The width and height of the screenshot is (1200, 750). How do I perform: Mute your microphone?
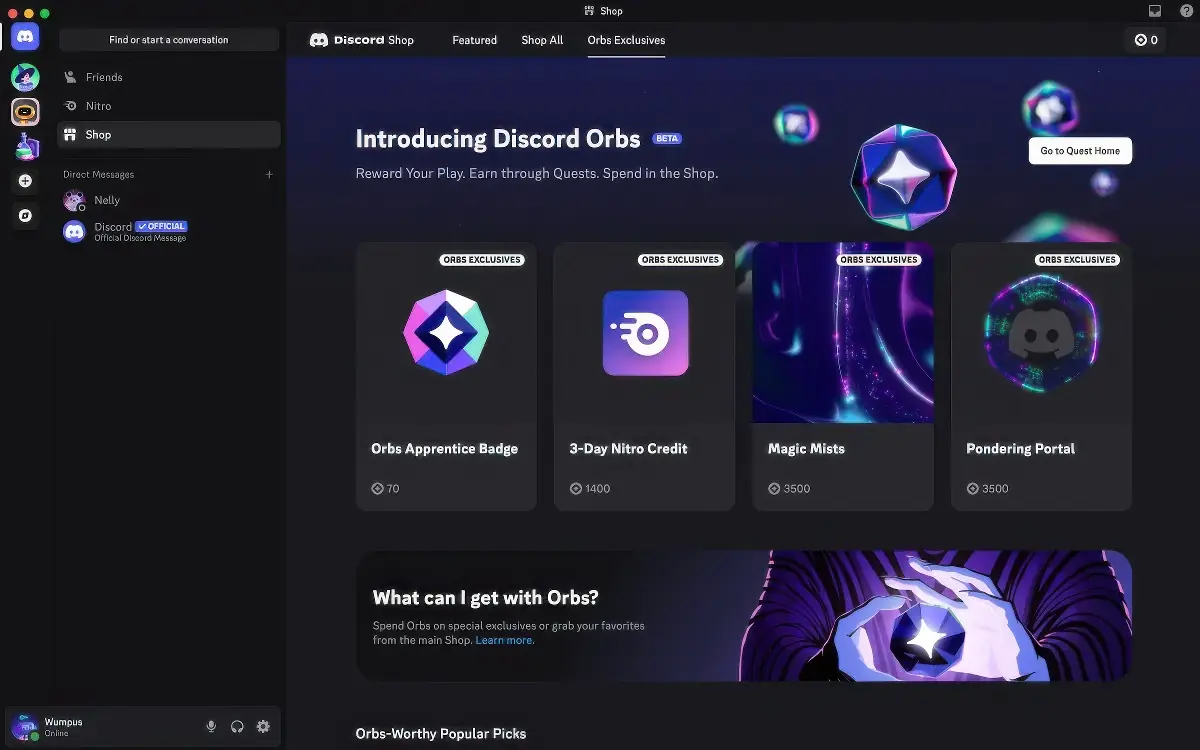coord(211,727)
